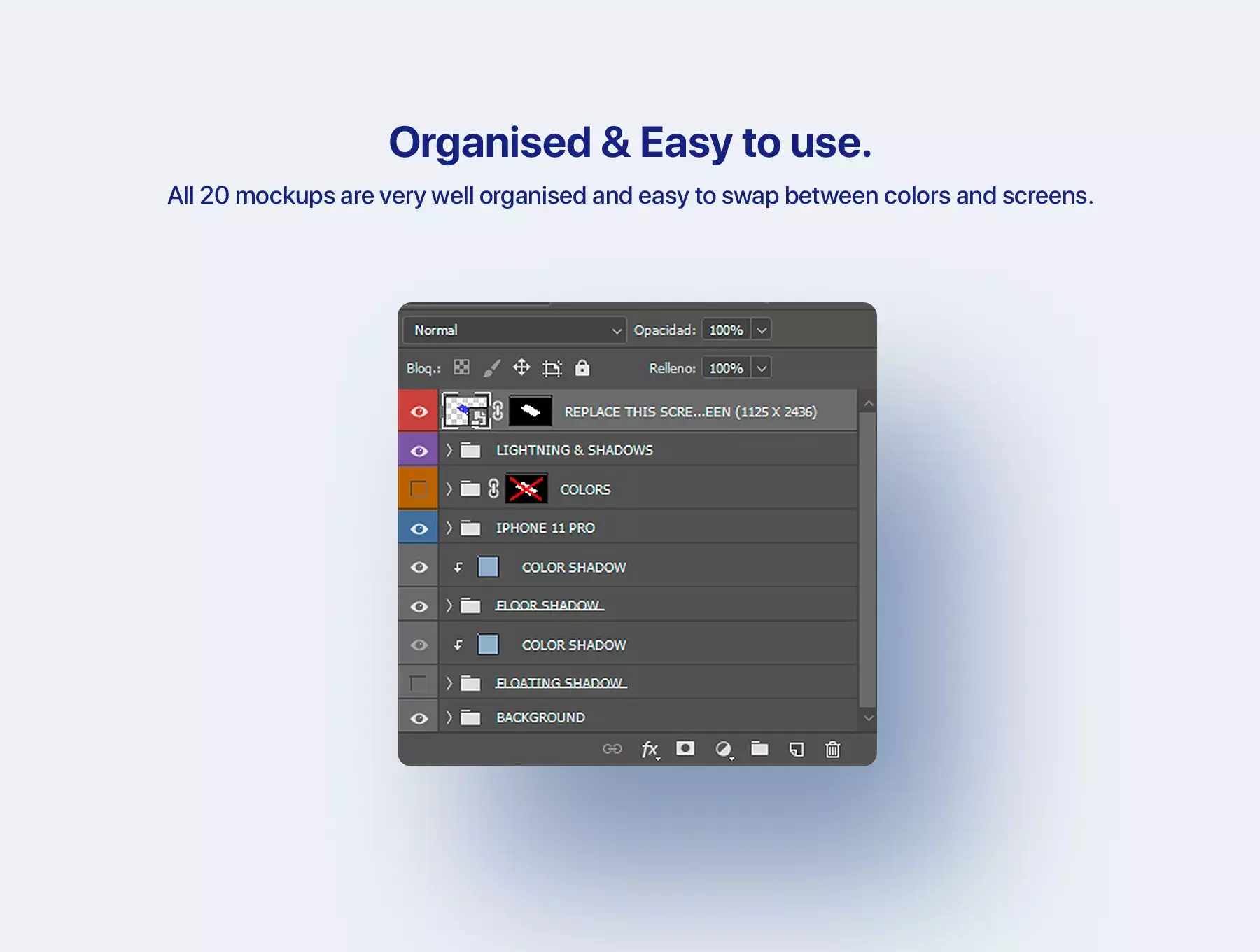Open the Normal blend mode dropdown
Screen dimensions: 1260x952
coord(514,330)
